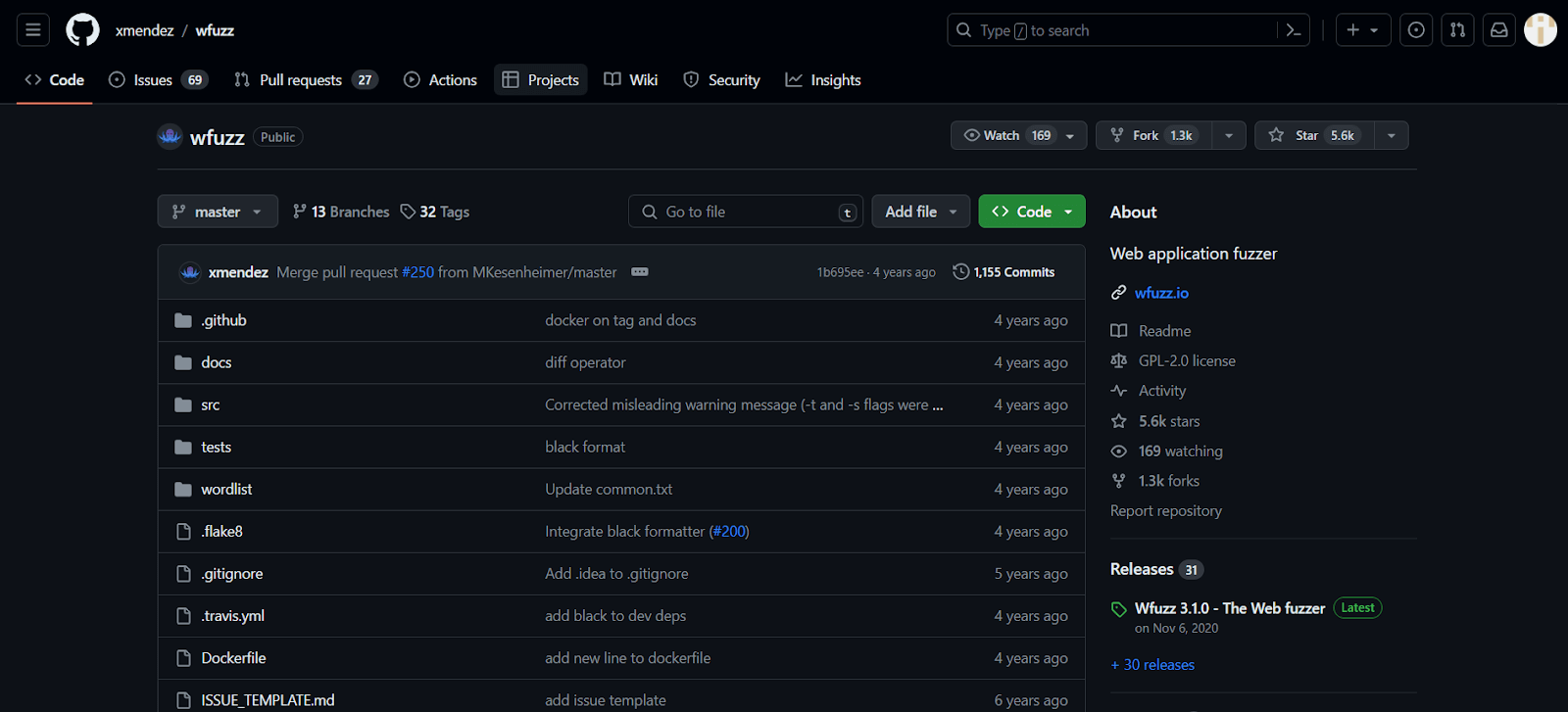Open the command palette icon

pos(1294,30)
